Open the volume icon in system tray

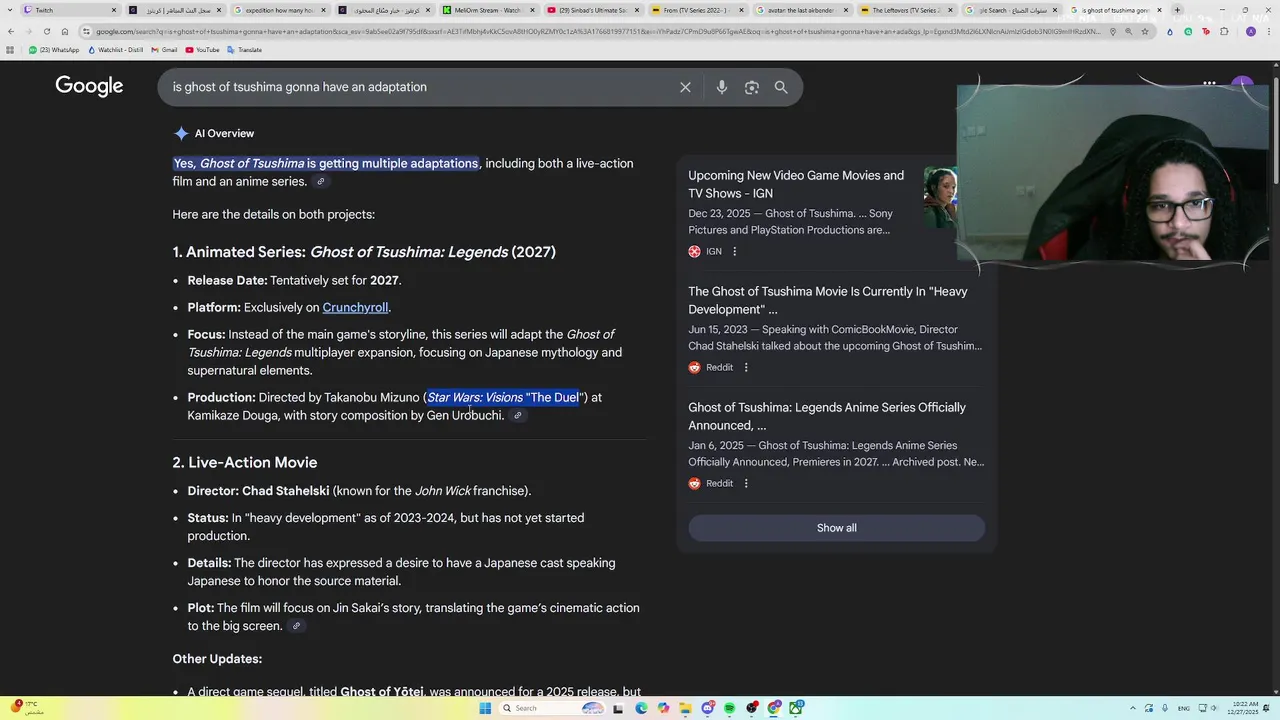(1214, 708)
